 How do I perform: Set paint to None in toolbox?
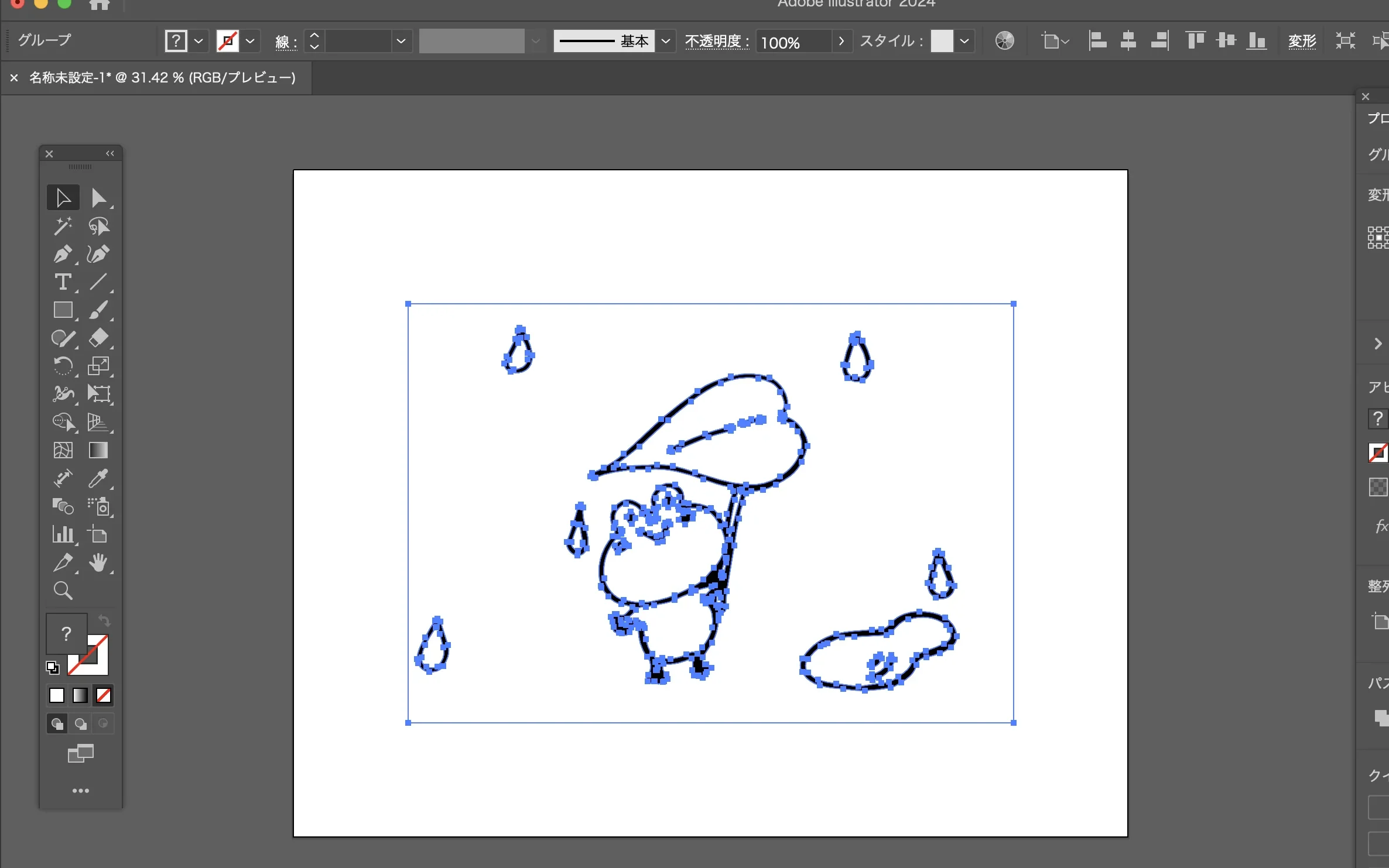coord(104,695)
